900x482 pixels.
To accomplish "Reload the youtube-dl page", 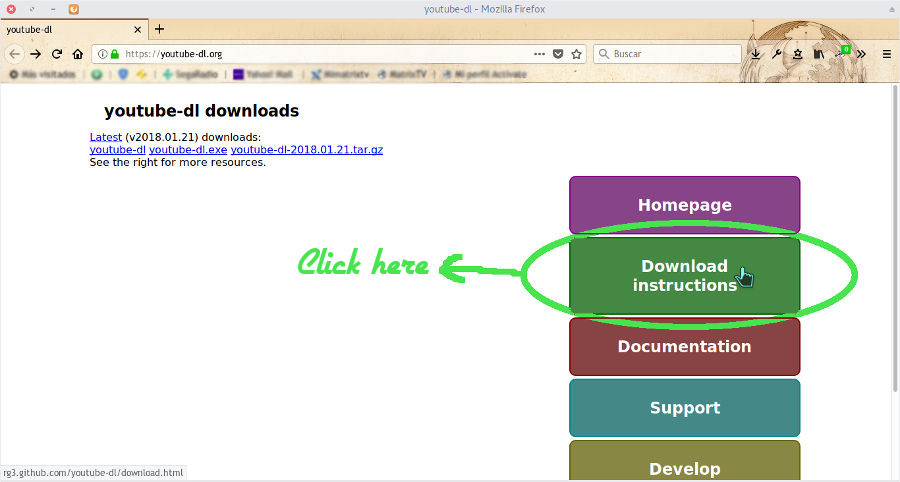I will pos(56,54).
